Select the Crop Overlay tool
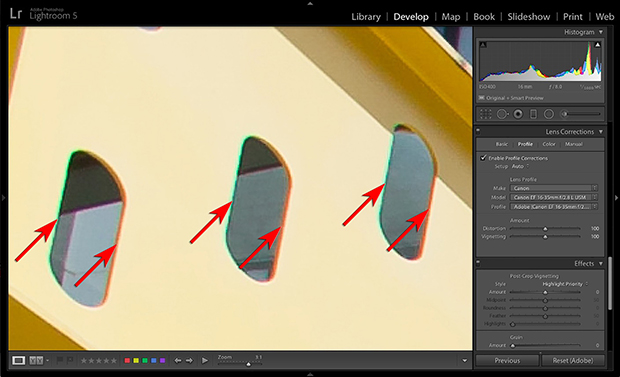Image resolution: width=620 pixels, height=377 pixels. 486,114
